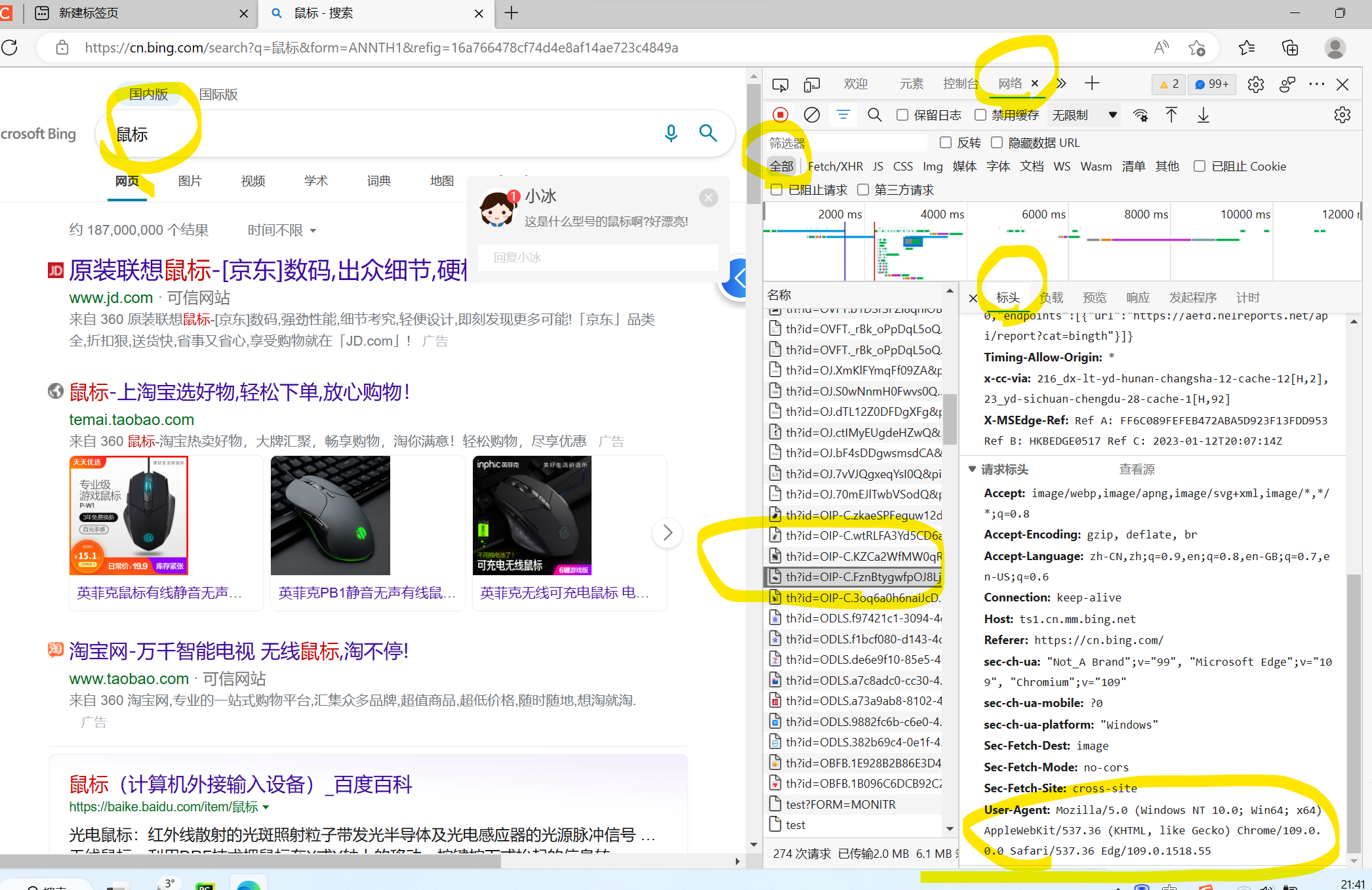Toggle the device emulation icon
Image resolution: width=1372 pixels, height=890 pixels.
pos(812,85)
